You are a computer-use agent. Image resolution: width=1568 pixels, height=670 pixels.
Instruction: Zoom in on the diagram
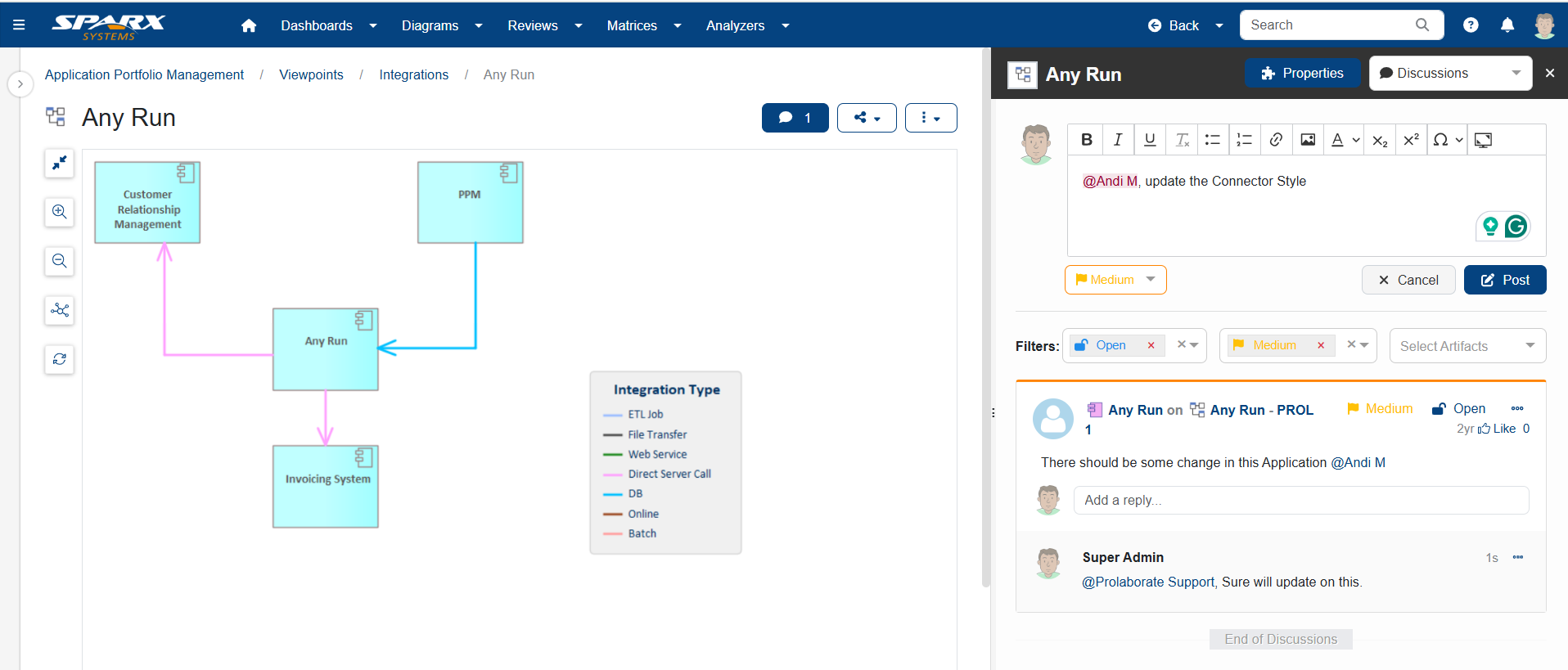(x=60, y=212)
